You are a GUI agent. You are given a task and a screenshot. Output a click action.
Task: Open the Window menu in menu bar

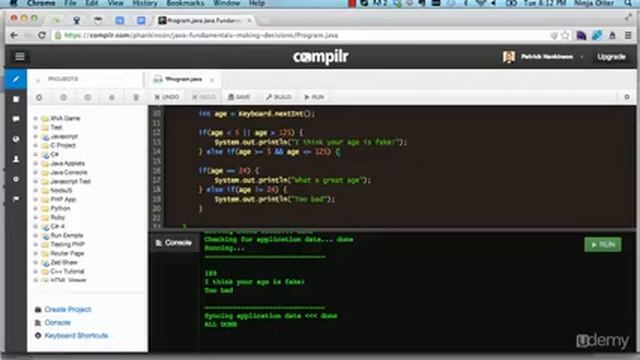pos(227,3)
